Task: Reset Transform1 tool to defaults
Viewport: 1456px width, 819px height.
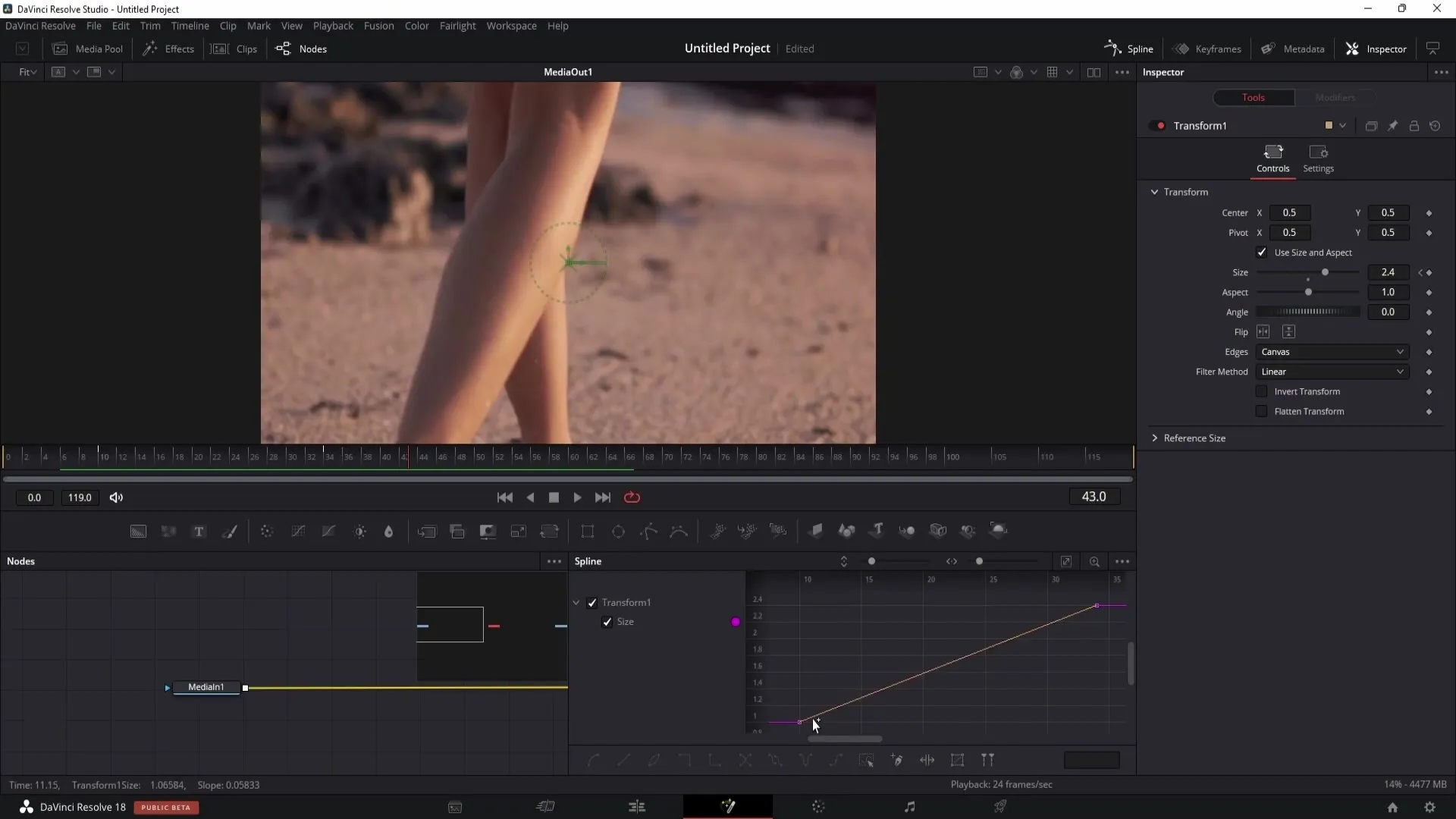Action: pyautogui.click(x=1435, y=126)
